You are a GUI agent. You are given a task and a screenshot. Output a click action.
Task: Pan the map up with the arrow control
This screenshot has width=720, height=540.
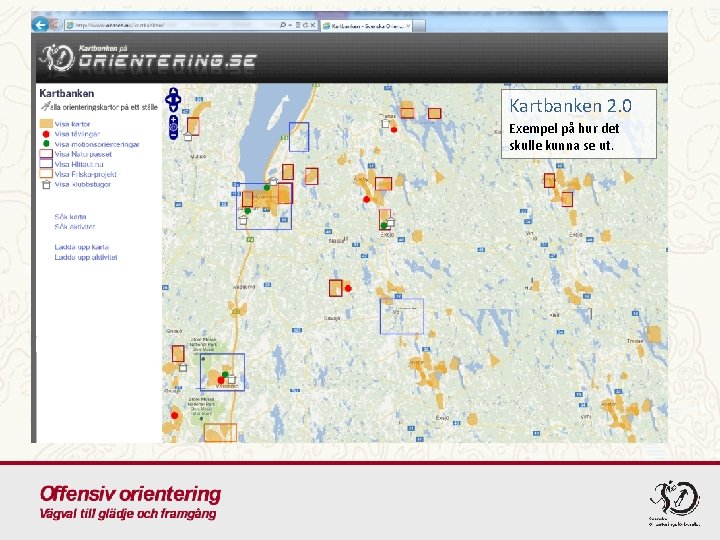click(x=173, y=90)
